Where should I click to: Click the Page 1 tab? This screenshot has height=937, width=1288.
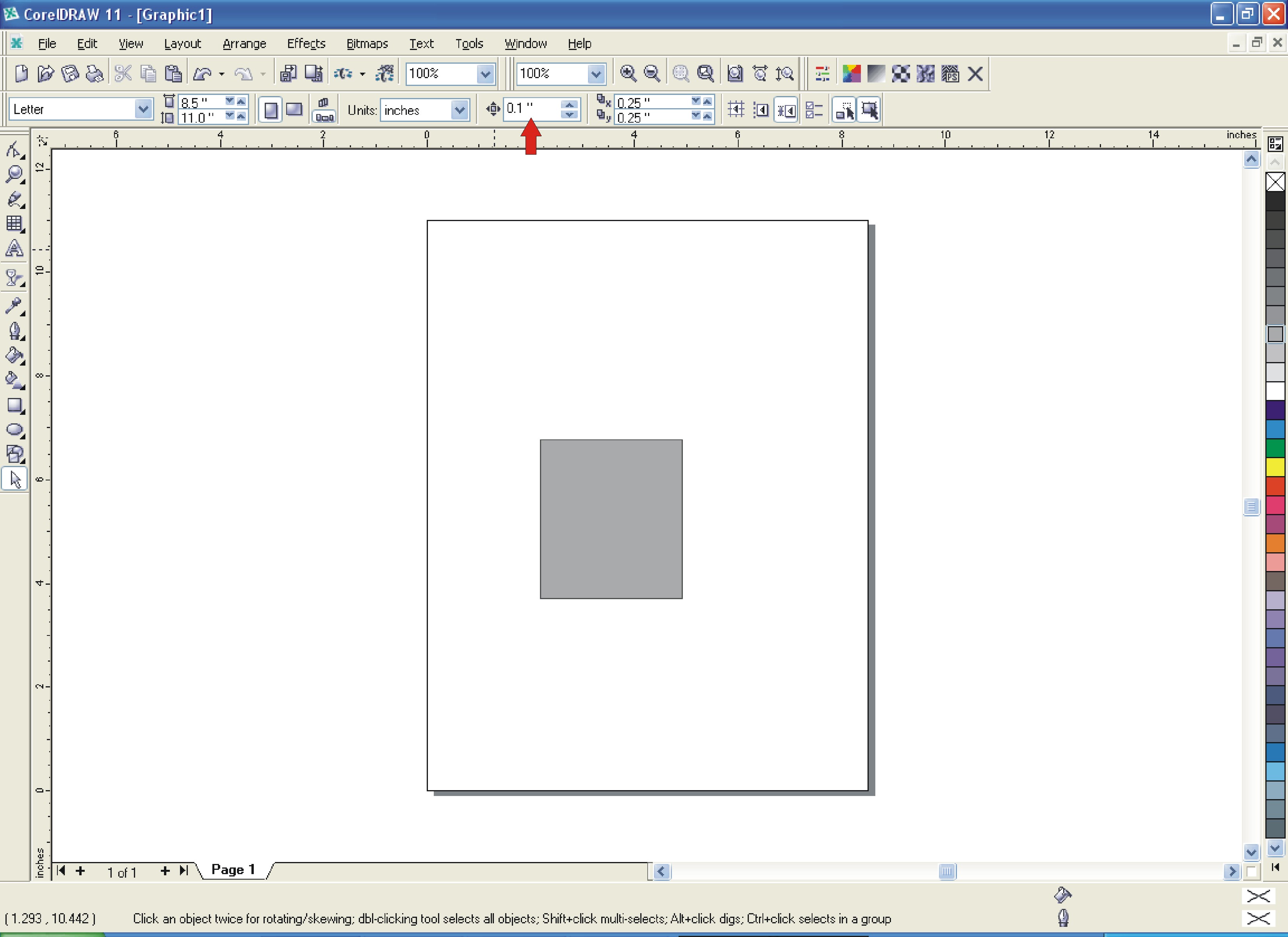233,870
